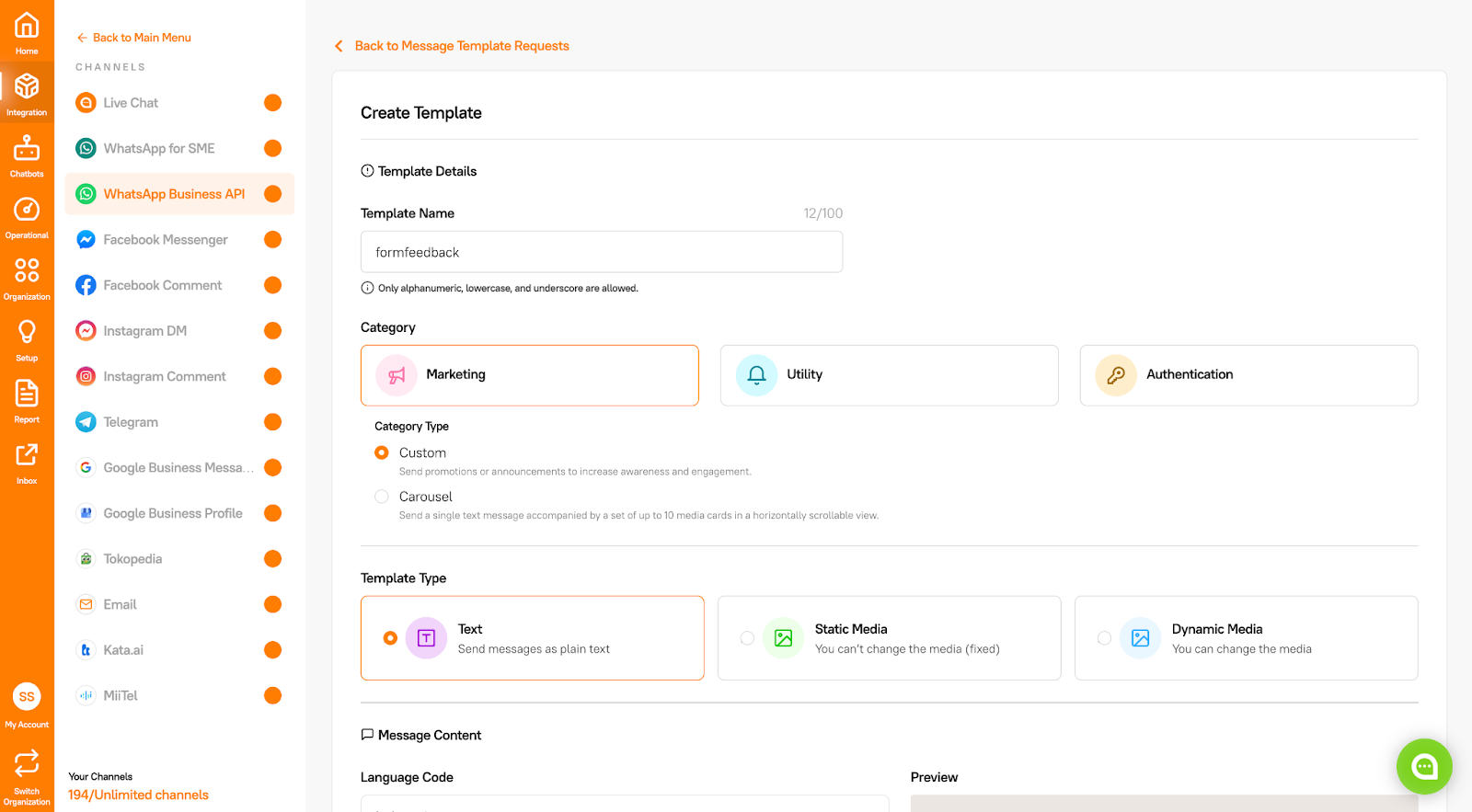The height and width of the screenshot is (812, 1472).
Task: Click the Facebook Messenger channel icon
Action: coord(86,239)
